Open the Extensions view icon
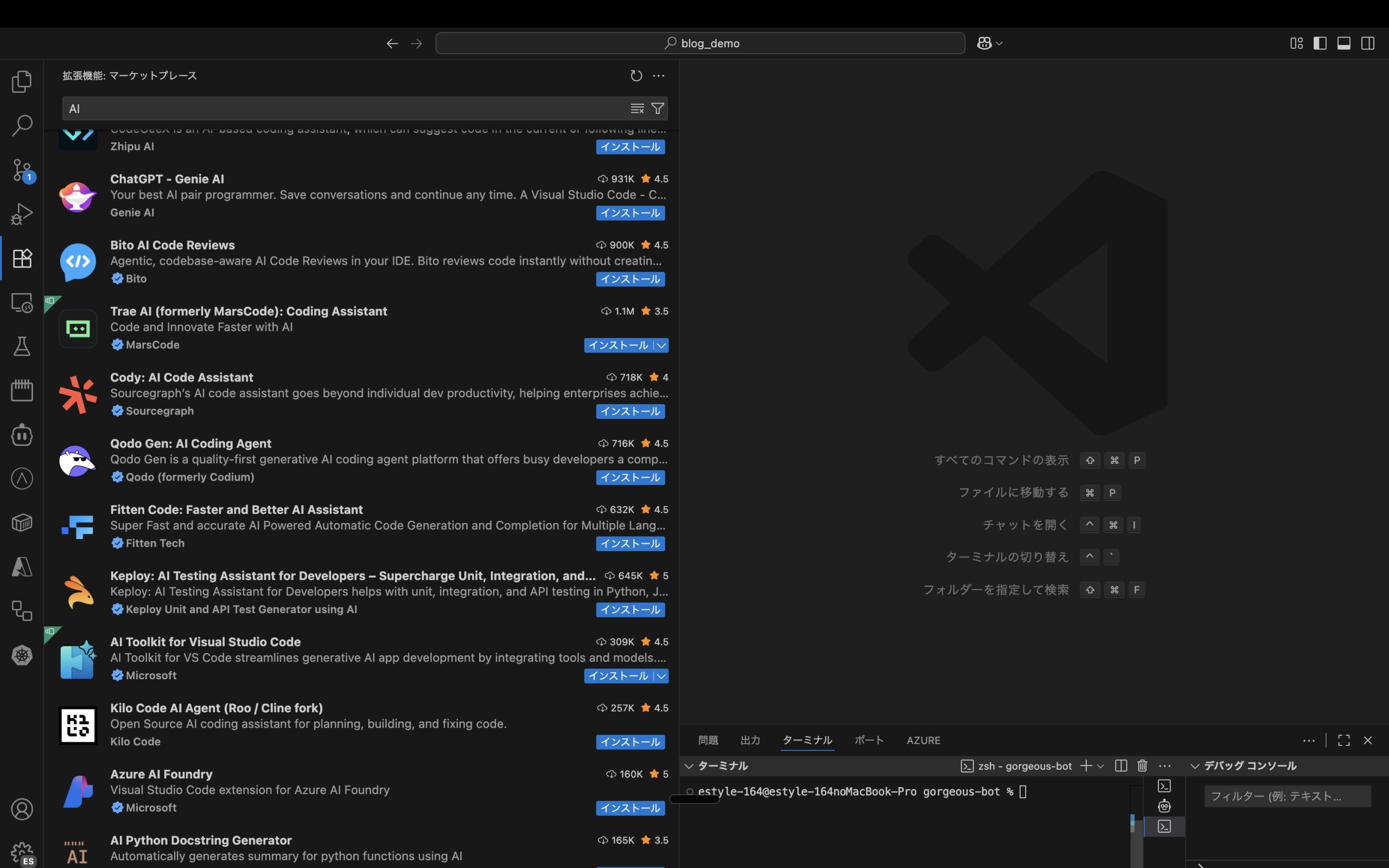Viewport: 1389px width, 868px height. (22, 258)
